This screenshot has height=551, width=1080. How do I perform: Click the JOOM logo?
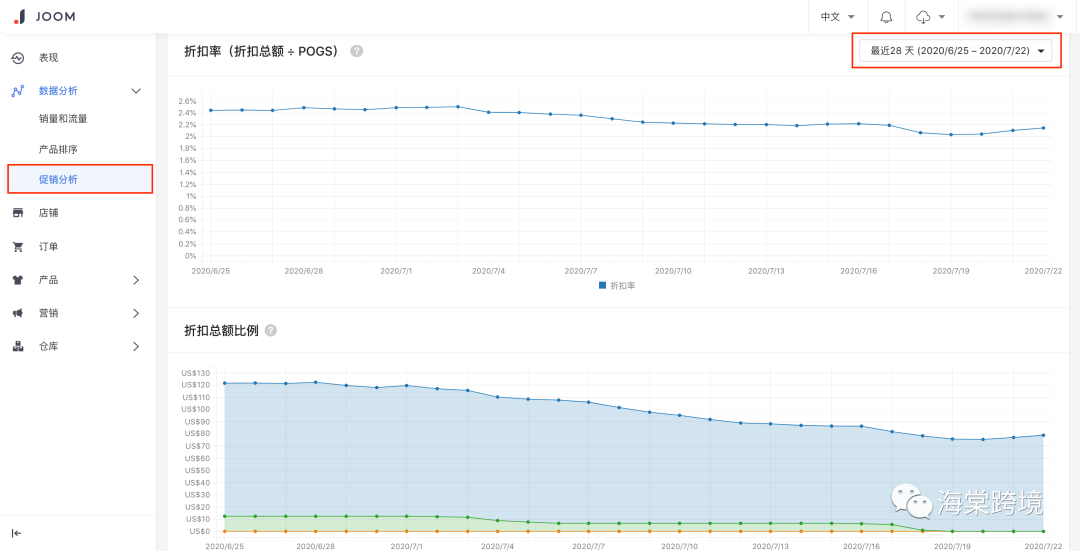pyautogui.click(x=44, y=16)
